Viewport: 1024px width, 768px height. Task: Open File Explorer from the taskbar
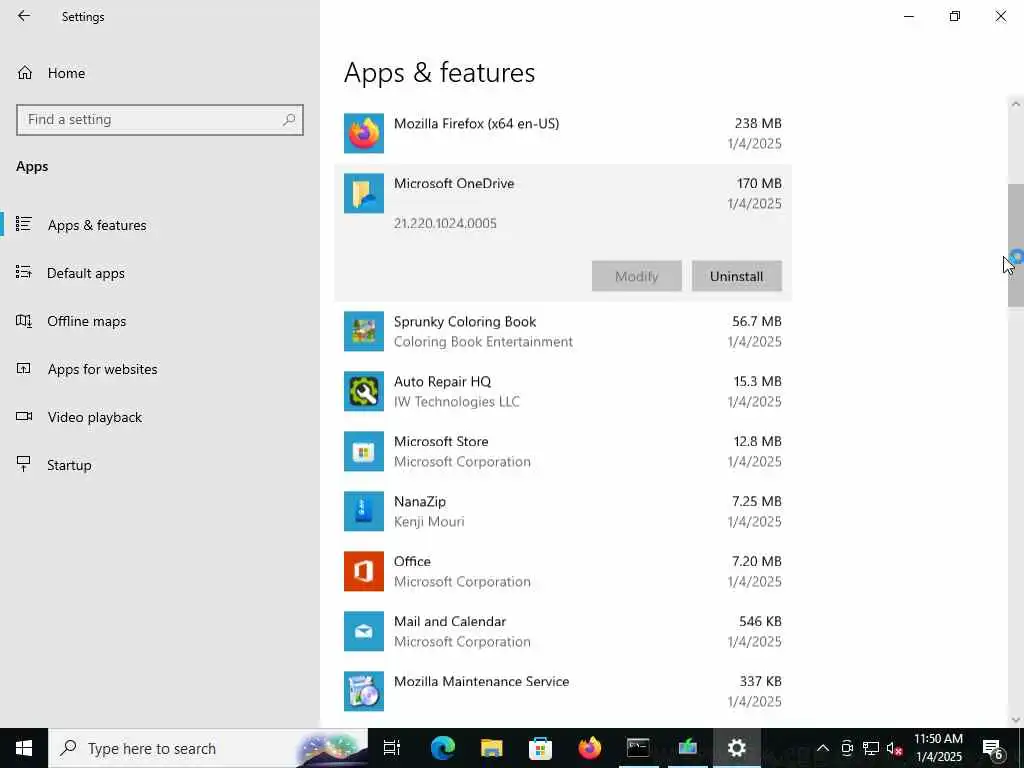[492, 748]
